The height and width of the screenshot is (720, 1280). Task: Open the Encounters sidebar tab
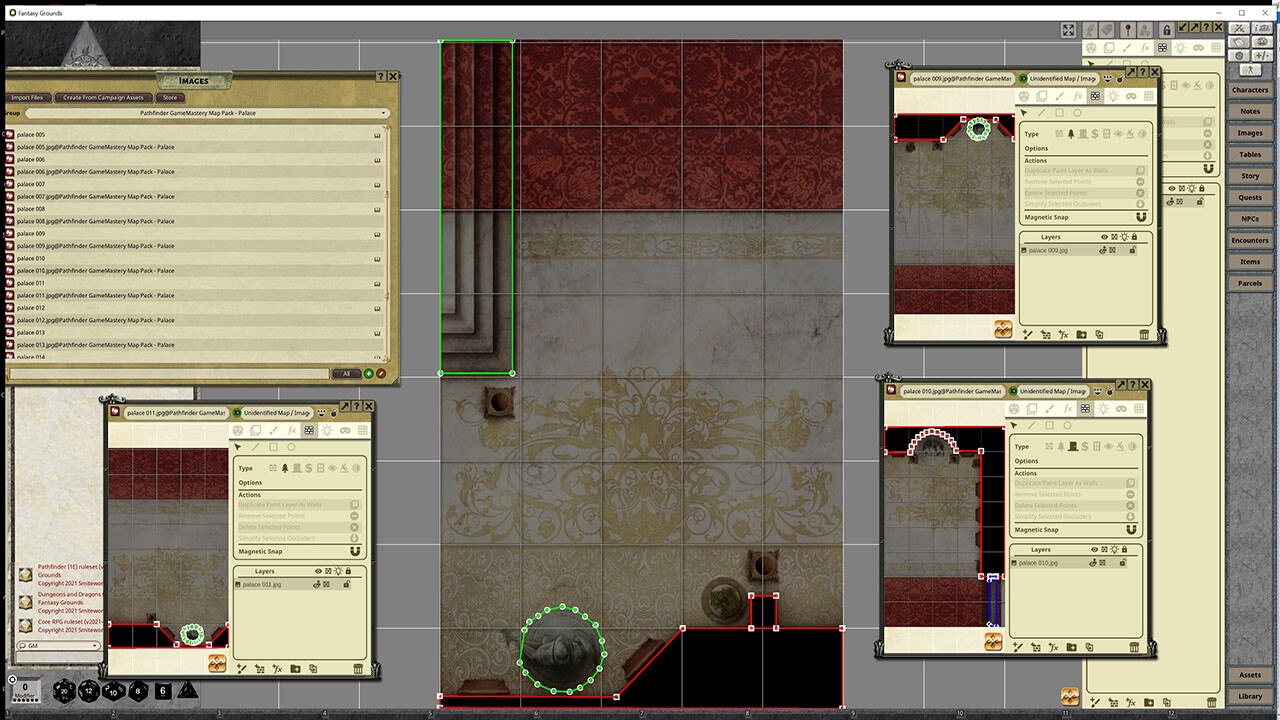[1249, 240]
